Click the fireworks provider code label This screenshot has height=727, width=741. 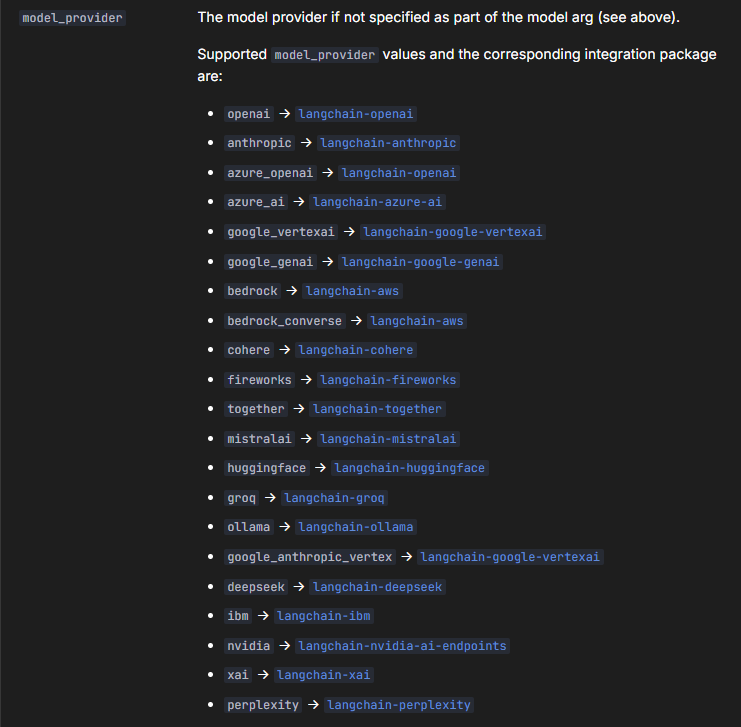tap(259, 380)
